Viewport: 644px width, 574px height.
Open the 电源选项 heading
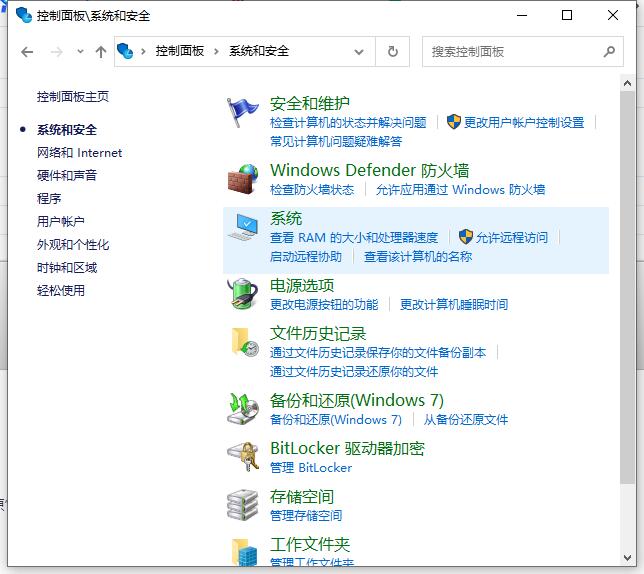tap(302, 285)
